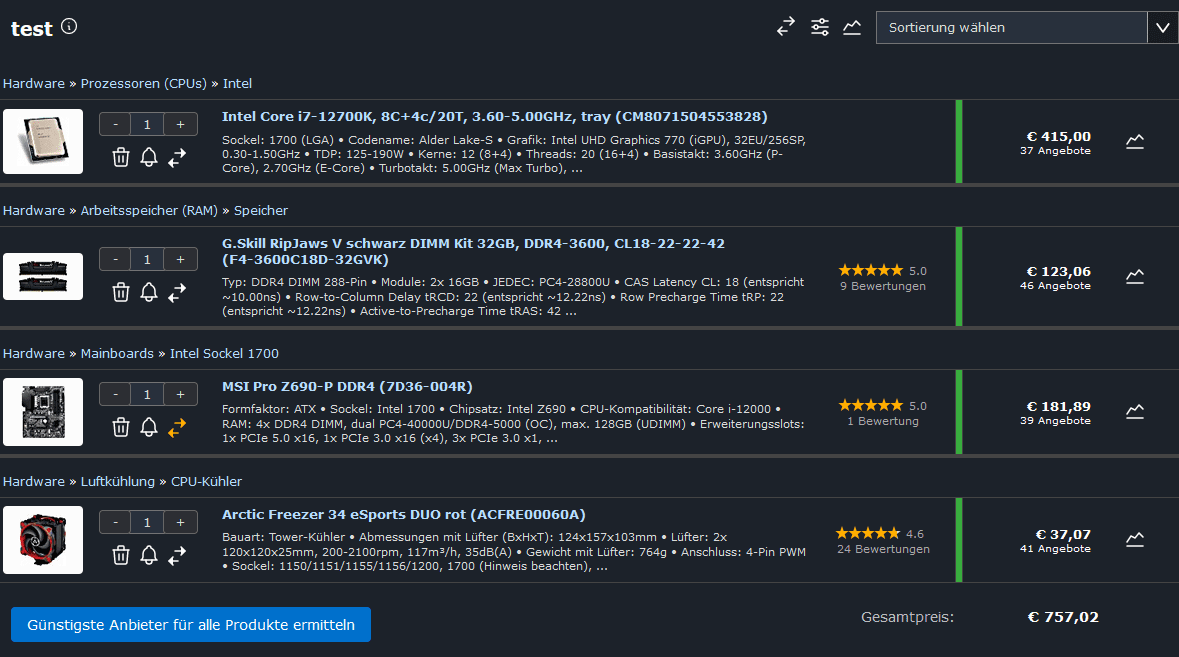Decrease quantity of MSI Pro Z690-P DDR4
Image resolution: width=1179 pixels, height=657 pixels.
coord(115,394)
